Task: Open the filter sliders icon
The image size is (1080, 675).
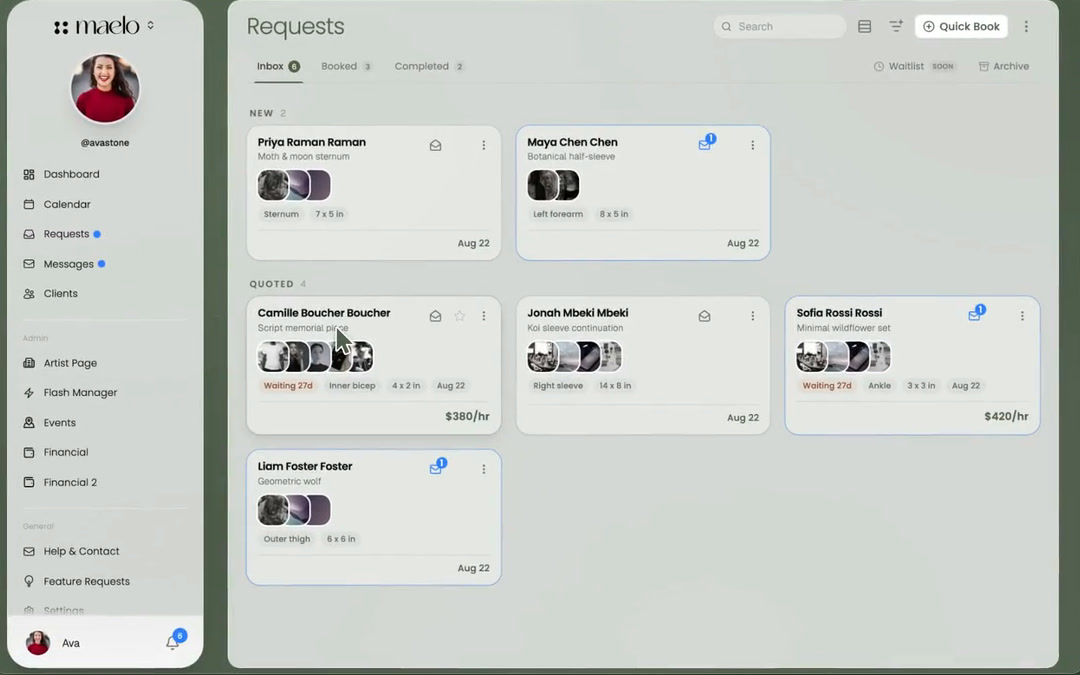Action: tap(895, 26)
